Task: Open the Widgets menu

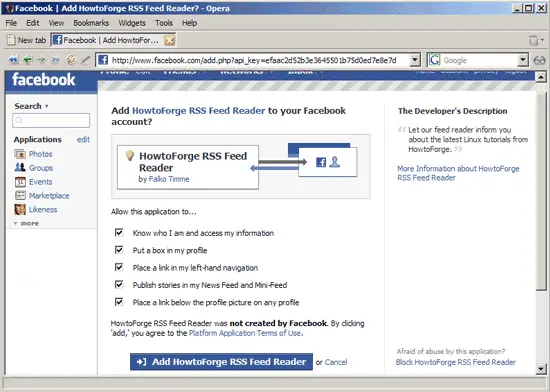Action: tap(132, 23)
